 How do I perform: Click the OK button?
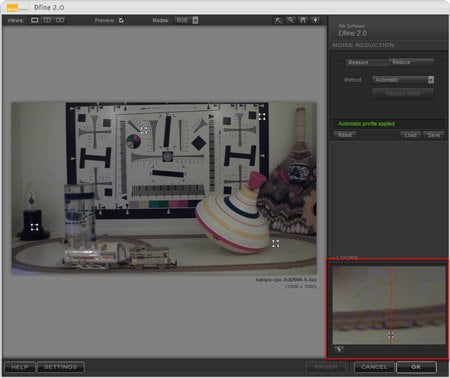tap(416, 367)
